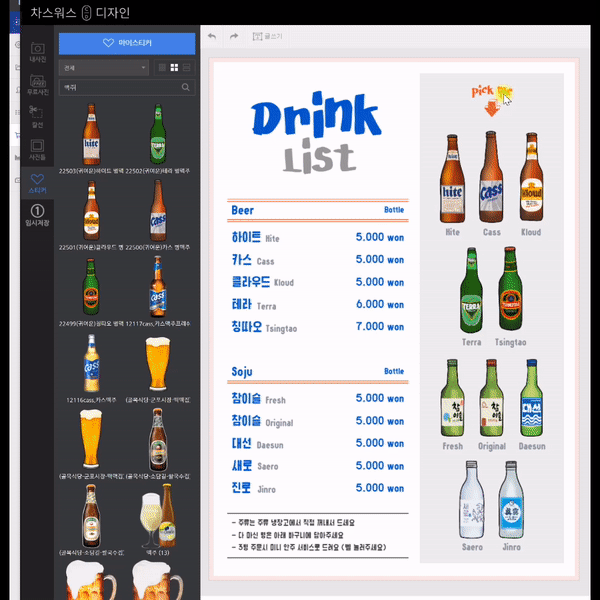Screen dimensions: 600x600
Task: Select the Kloud bottle image on canvas
Action: pyautogui.click(x=532, y=177)
